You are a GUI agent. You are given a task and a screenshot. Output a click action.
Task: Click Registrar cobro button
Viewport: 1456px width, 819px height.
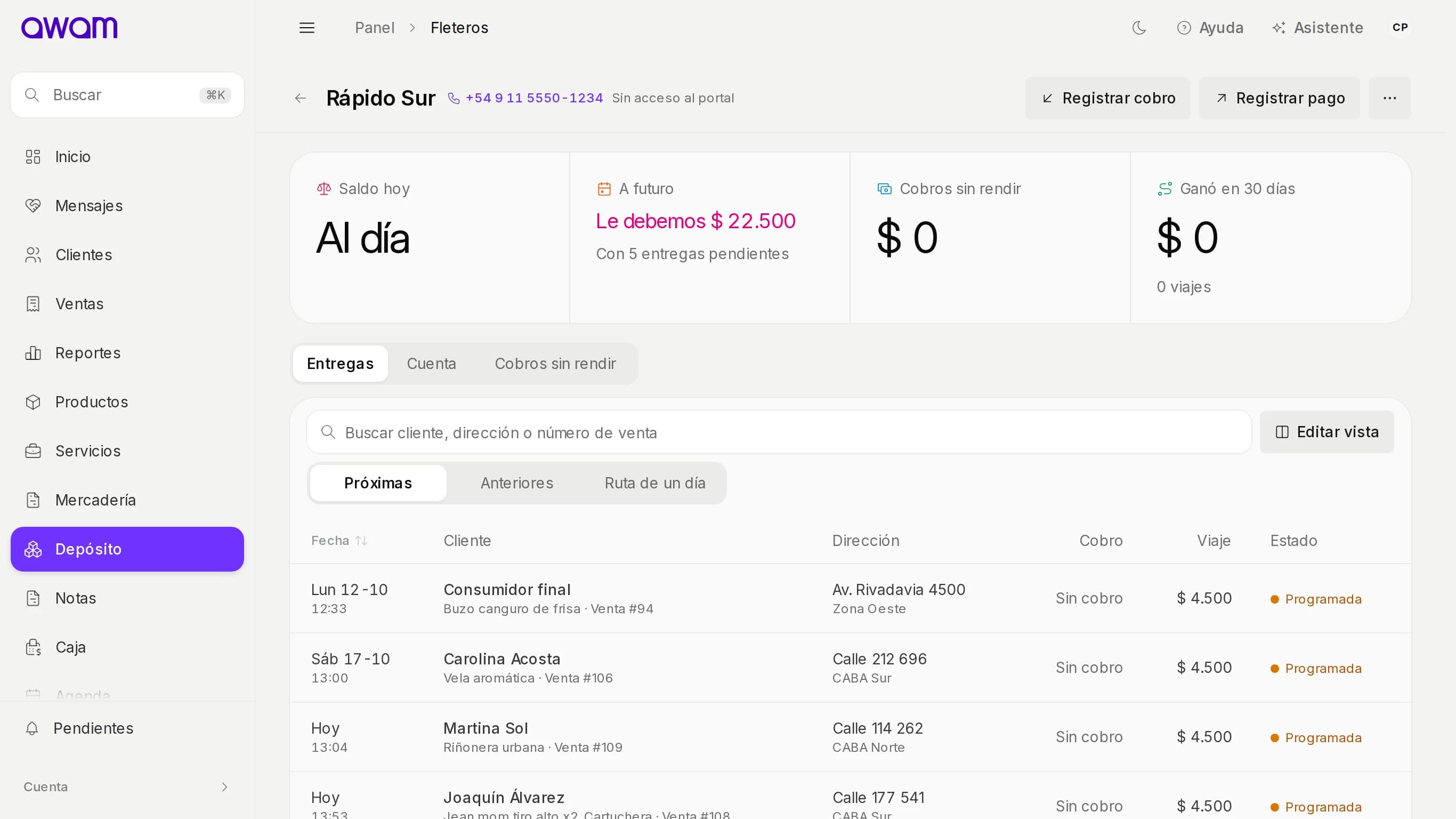(x=1107, y=99)
